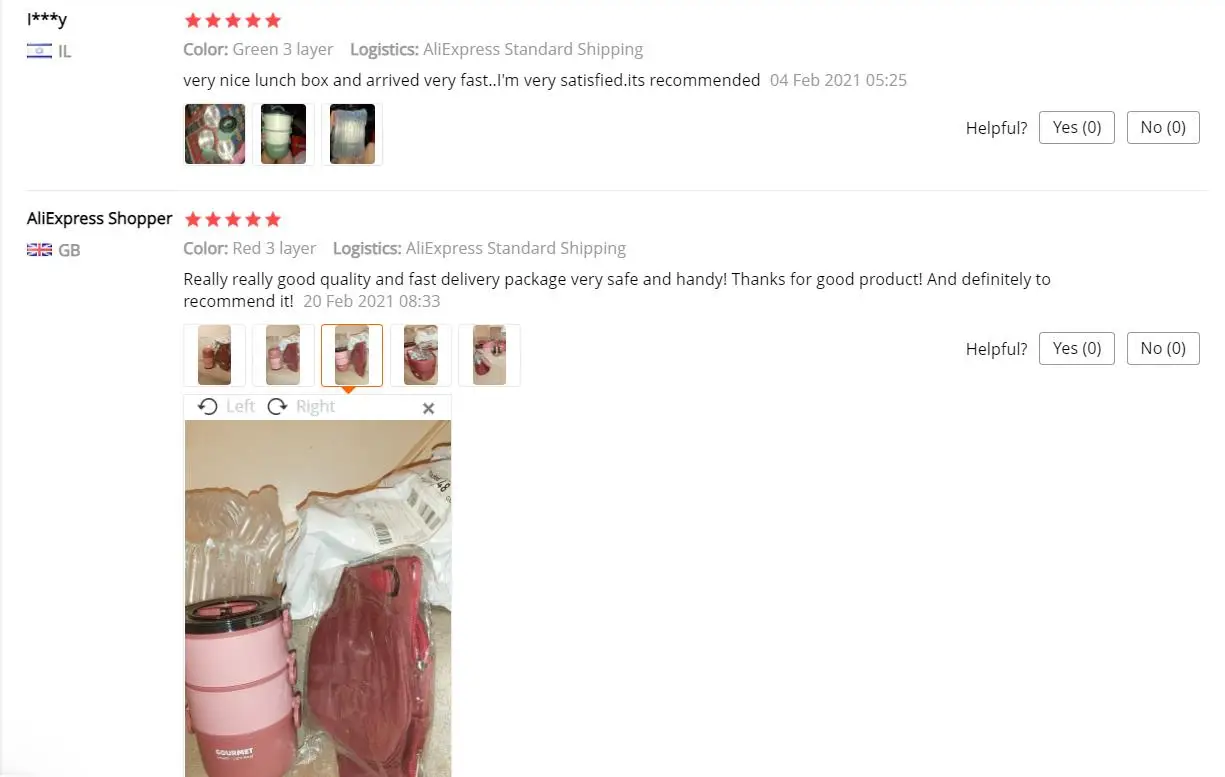Vote No on the red lunch box review
This screenshot has width=1225, height=777.
pyautogui.click(x=1163, y=348)
